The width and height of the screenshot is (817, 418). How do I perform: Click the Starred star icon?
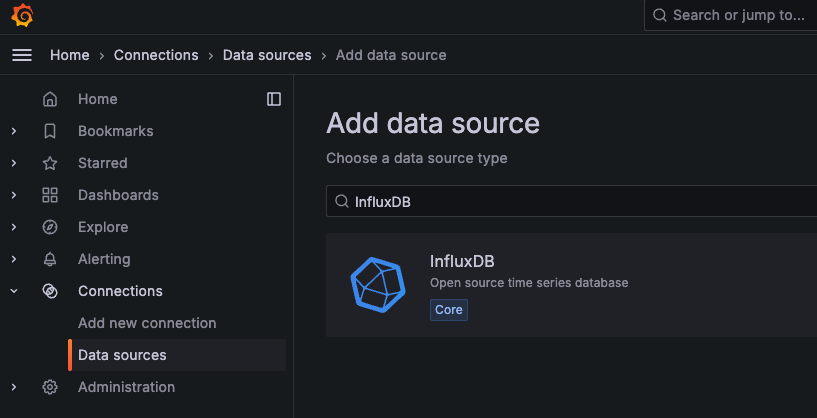click(50, 163)
